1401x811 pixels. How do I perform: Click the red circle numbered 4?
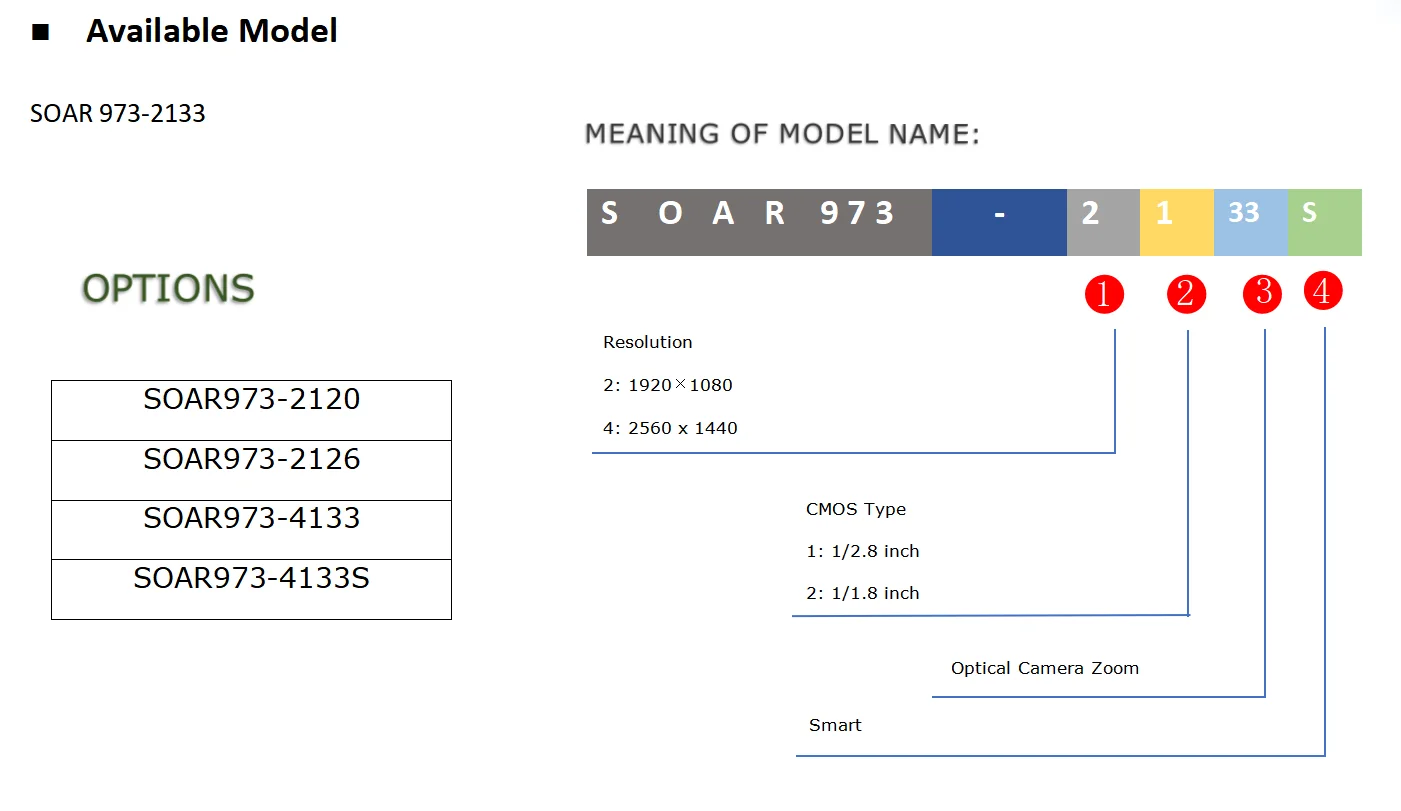pyautogui.click(x=1322, y=292)
